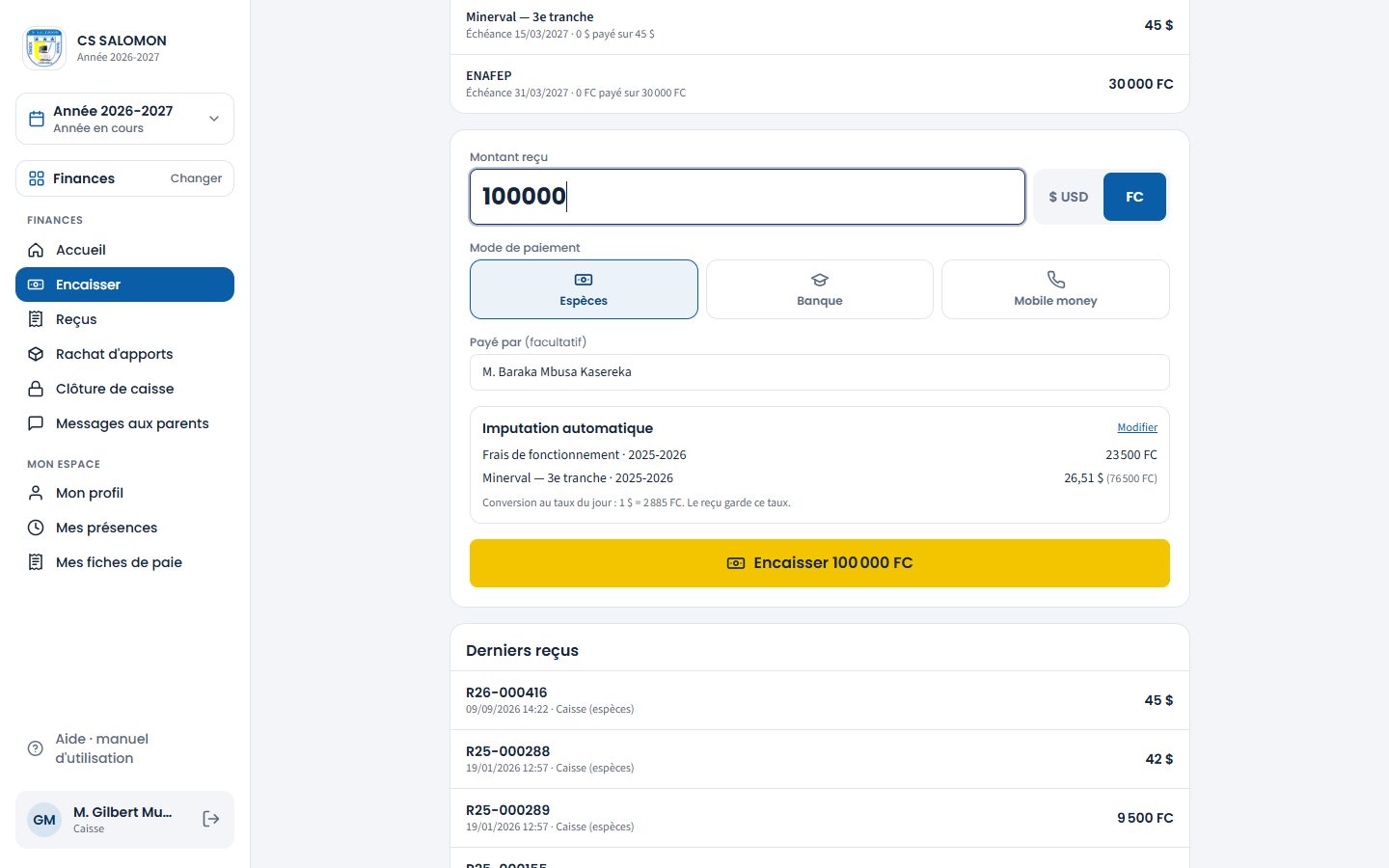Click the speech bubble icon beside Messages aux parents
1389x868 pixels.
pyautogui.click(x=36, y=423)
